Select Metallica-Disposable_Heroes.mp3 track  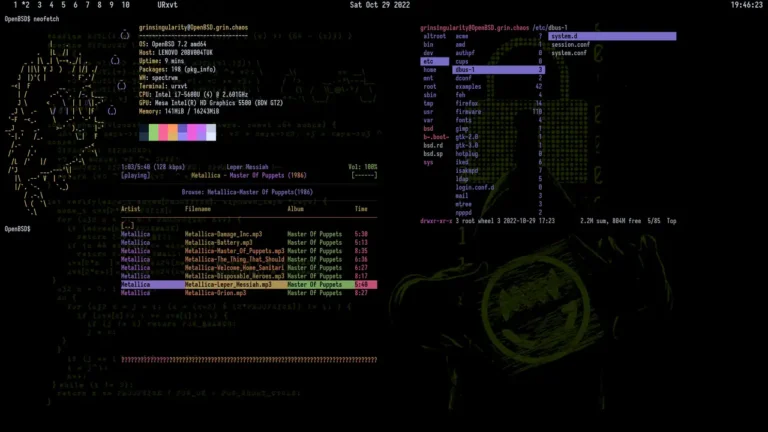234,276
